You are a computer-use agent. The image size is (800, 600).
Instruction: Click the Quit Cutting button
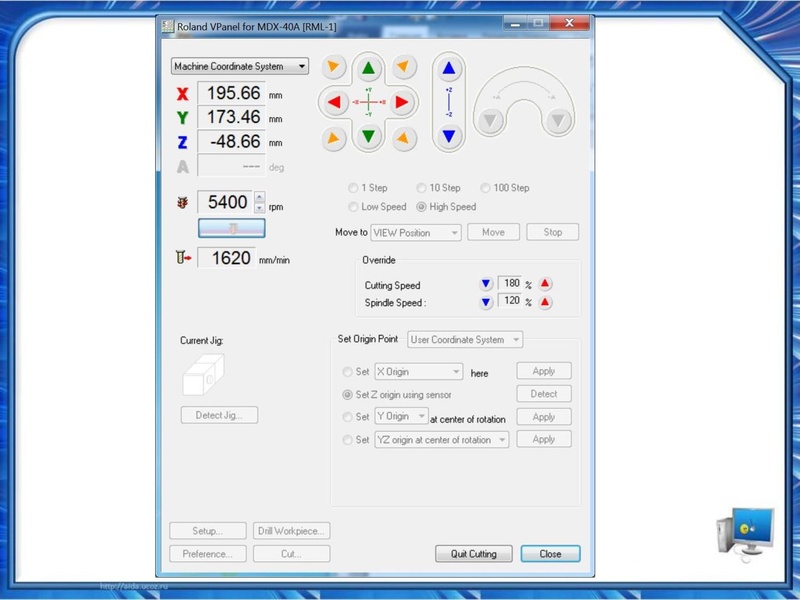coord(474,554)
